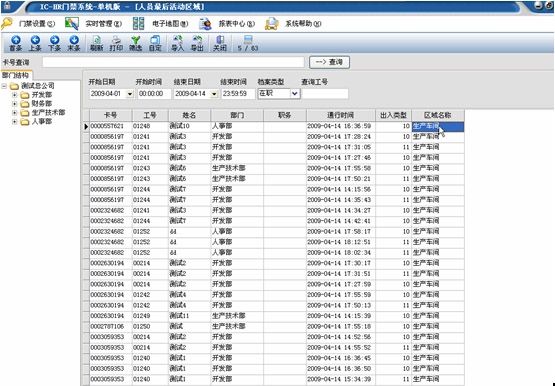Image resolution: width=555 pixels, height=386 pixels.
Task: Click the current row indicator arrow
Action: click(x=86, y=127)
